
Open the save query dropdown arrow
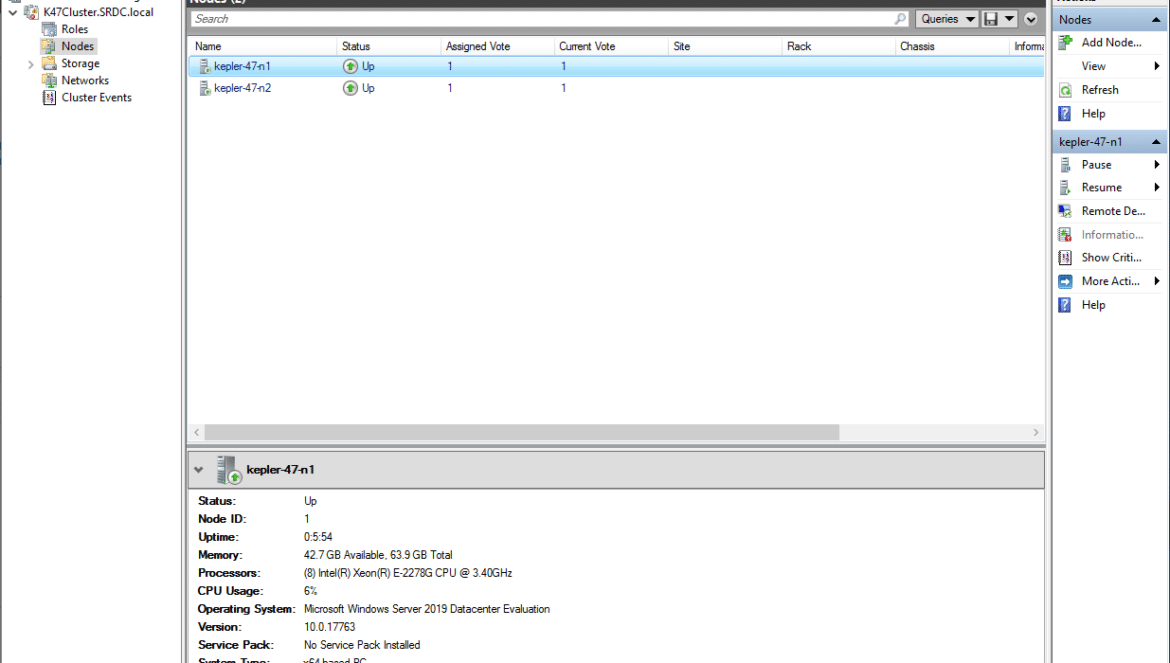point(1009,19)
